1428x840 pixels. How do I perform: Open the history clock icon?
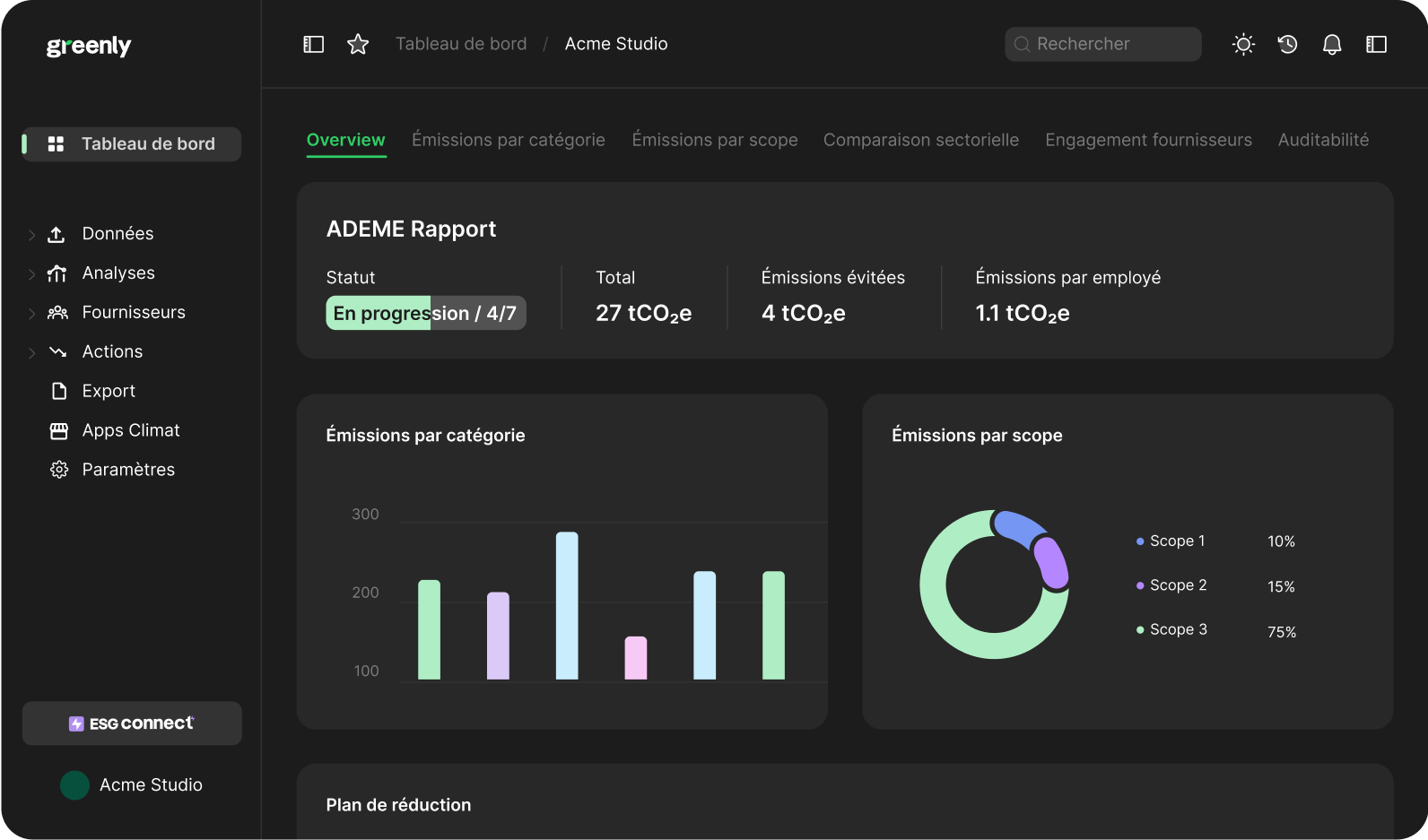1288,44
